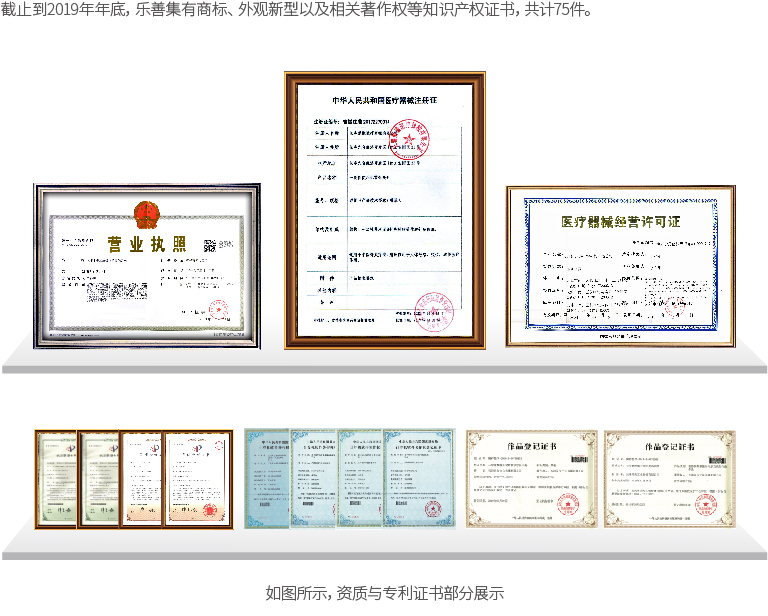
Task: Click the red seal on rightmost blue patent certificate
Action: click(433, 508)
